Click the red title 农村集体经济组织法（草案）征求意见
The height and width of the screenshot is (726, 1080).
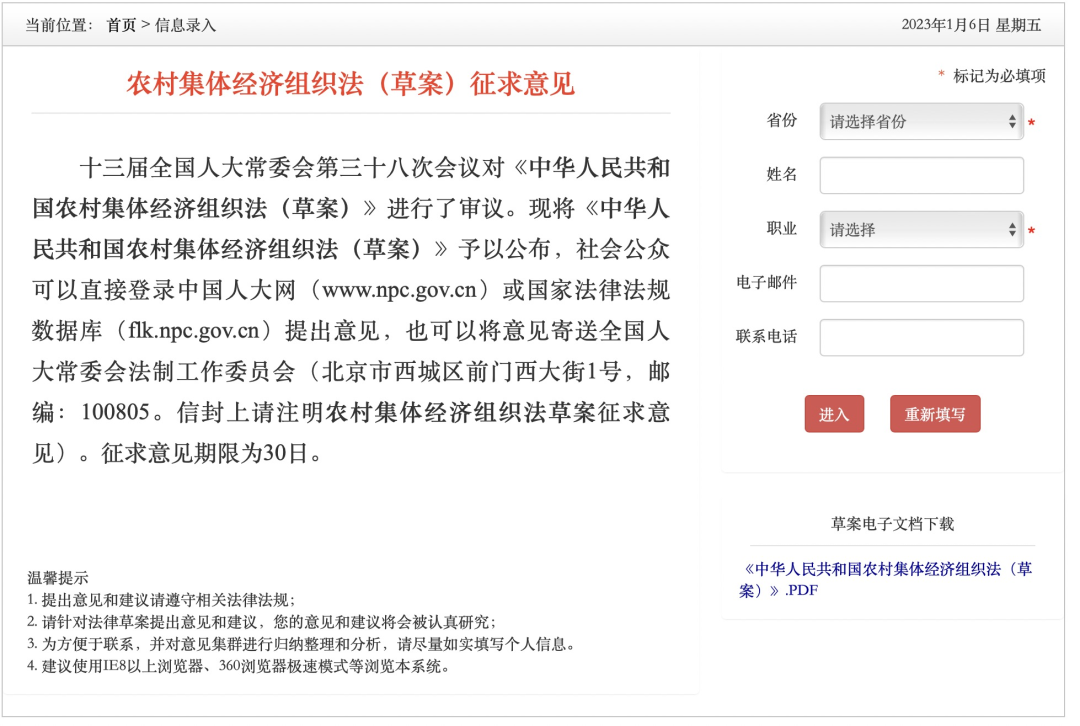(x=350, y=84)
